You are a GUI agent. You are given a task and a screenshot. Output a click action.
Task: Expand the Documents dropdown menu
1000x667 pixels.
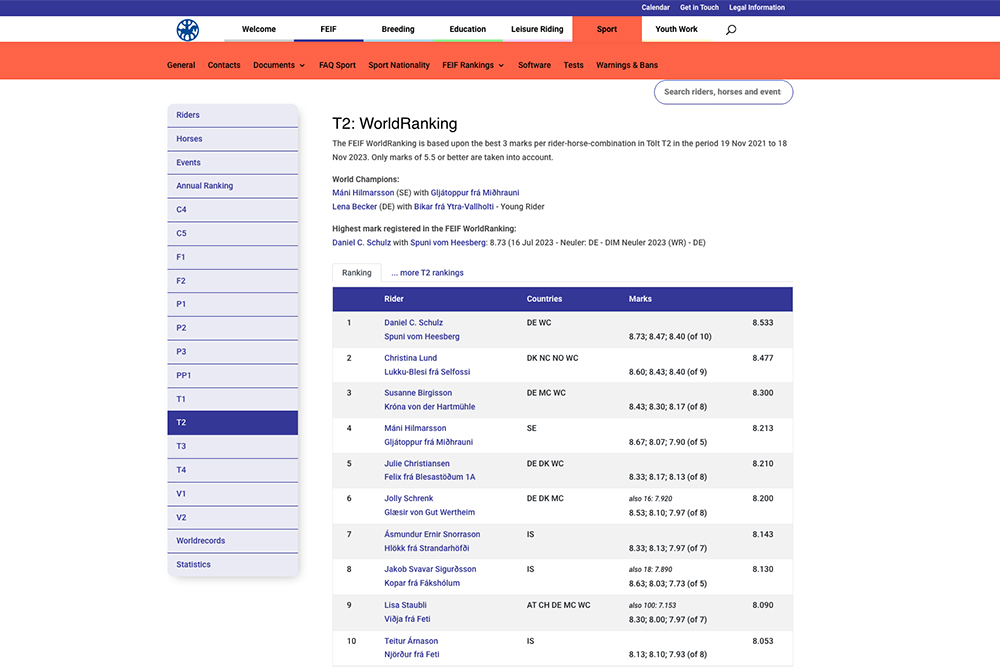point(279,65)
